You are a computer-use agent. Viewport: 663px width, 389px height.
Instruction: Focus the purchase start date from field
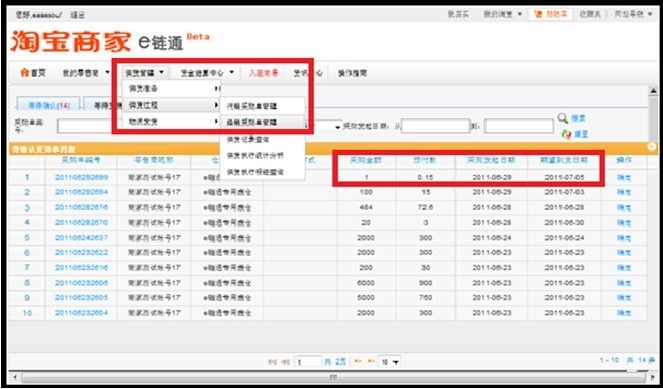pos(435,126)
